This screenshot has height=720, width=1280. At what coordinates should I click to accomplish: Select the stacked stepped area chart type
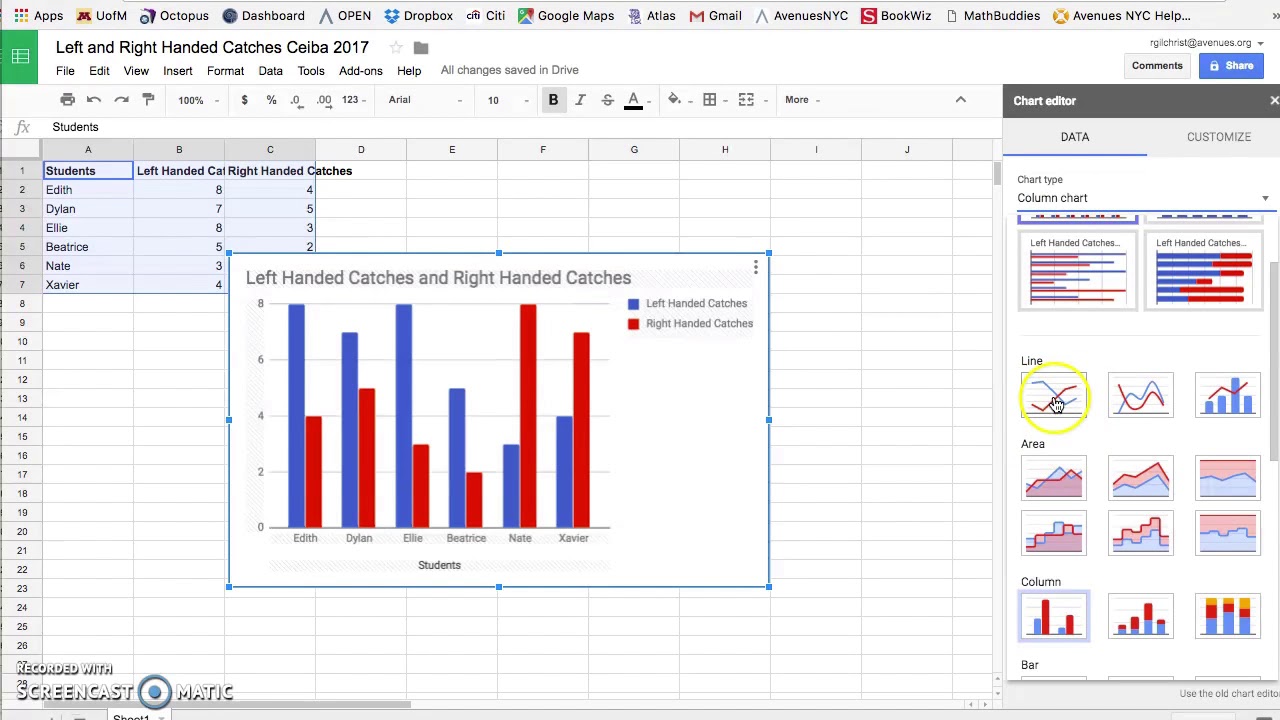coord(1141,533)
